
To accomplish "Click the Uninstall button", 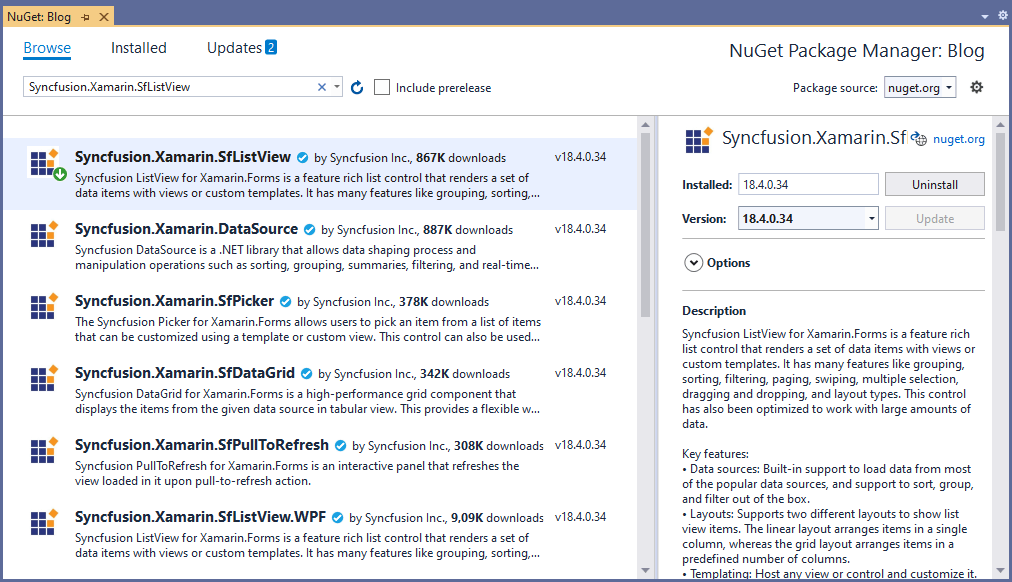I will [935, 185].
